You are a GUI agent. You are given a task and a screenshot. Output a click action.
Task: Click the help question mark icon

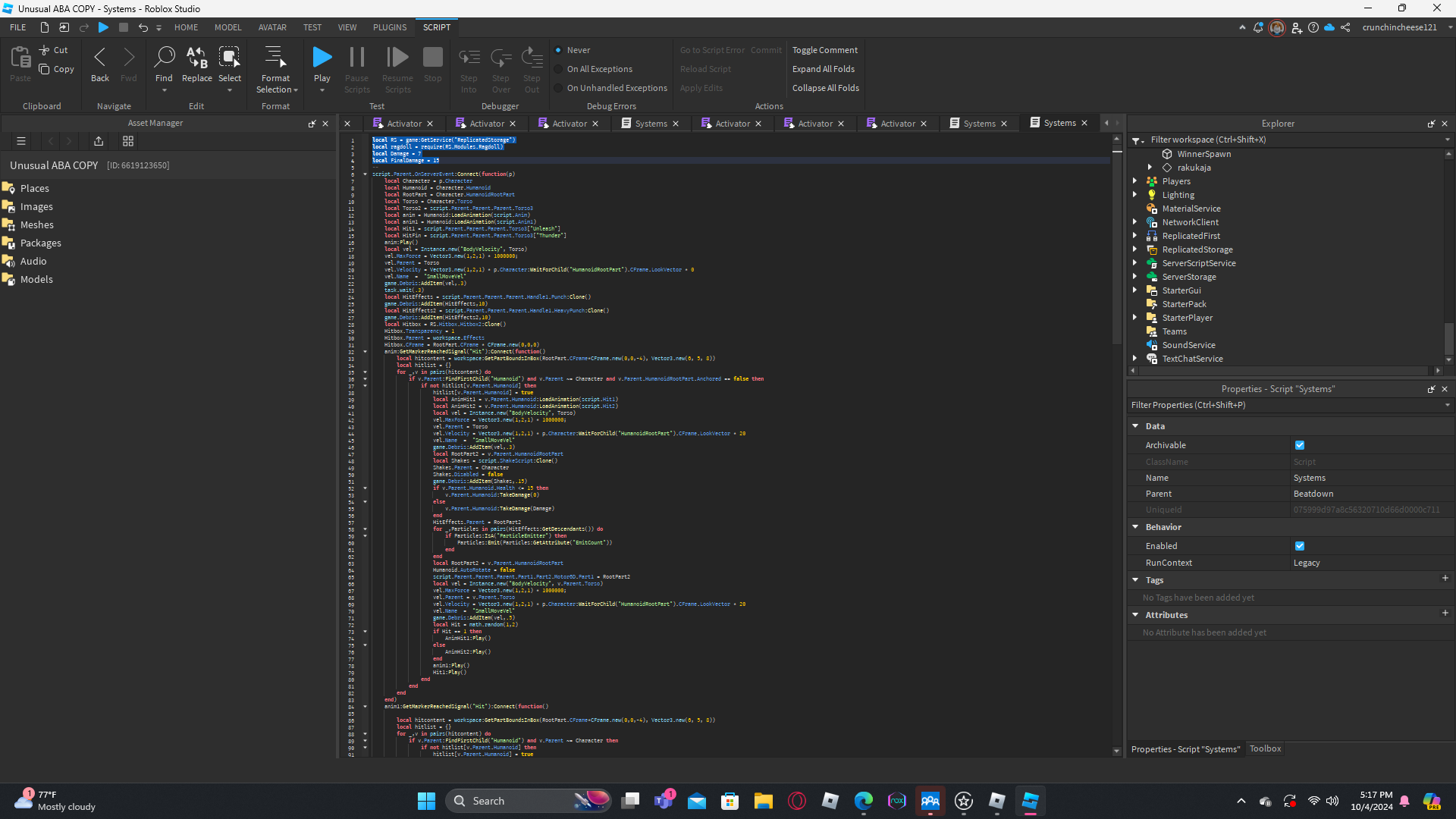1313,27
